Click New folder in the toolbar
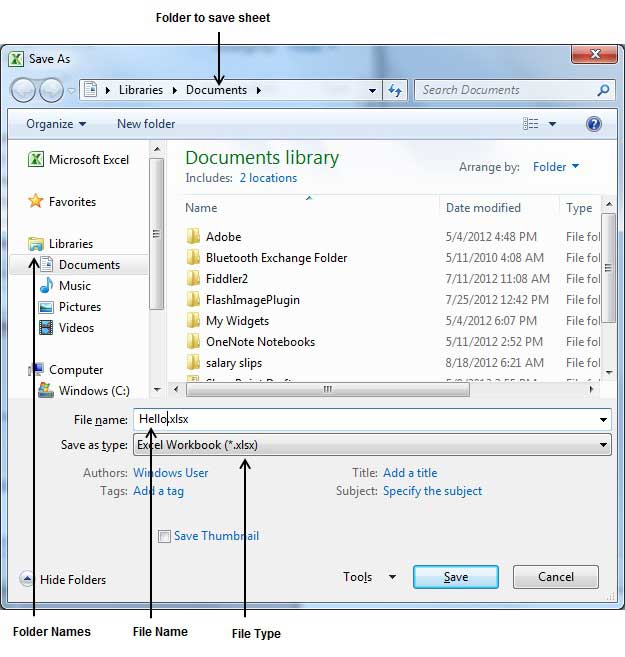Image resolution: width=625 pixels, height=657 pixels. (x=146, y=124)
